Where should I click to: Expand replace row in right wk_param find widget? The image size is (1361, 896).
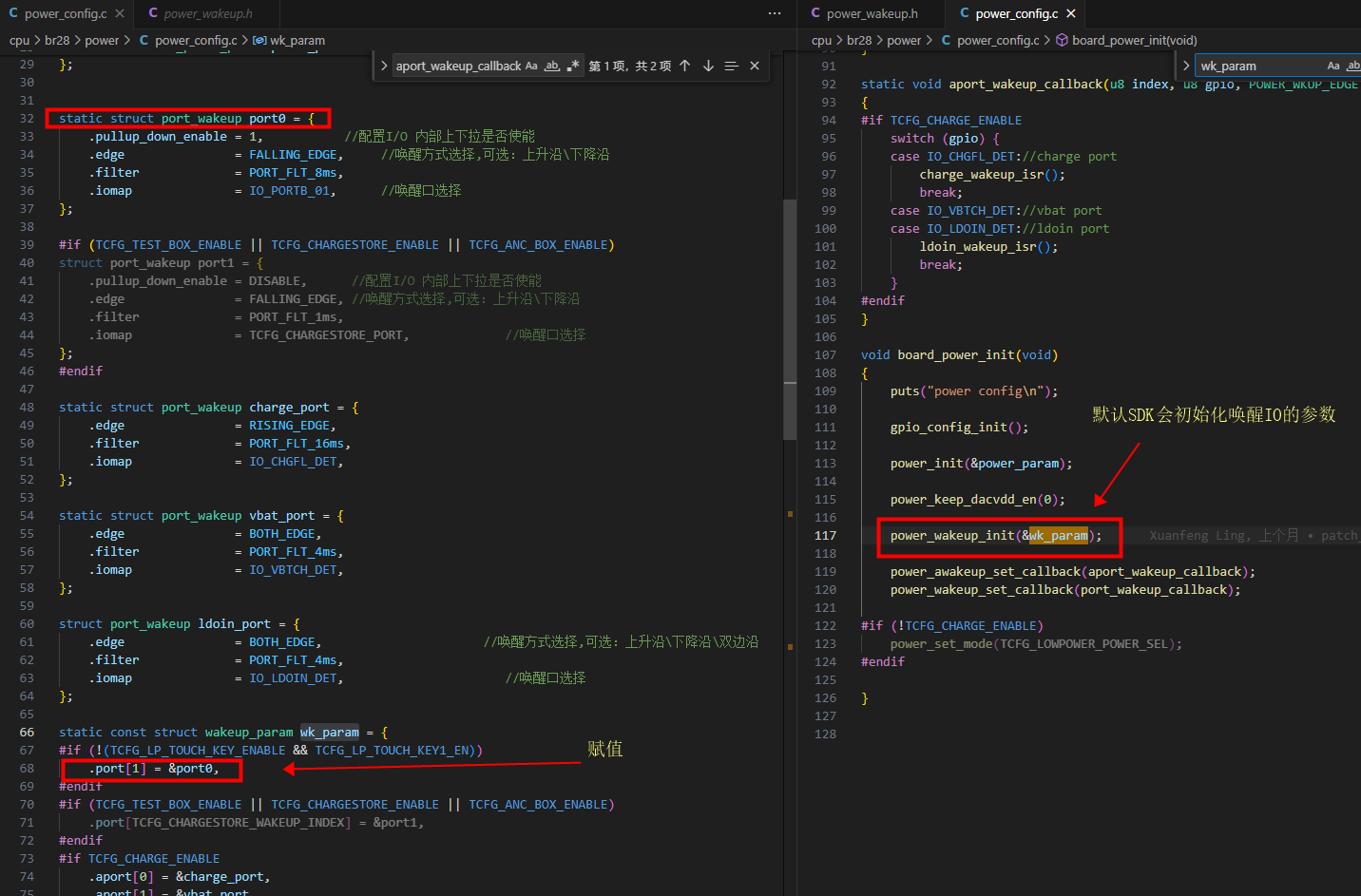[x=1186, y=66]
